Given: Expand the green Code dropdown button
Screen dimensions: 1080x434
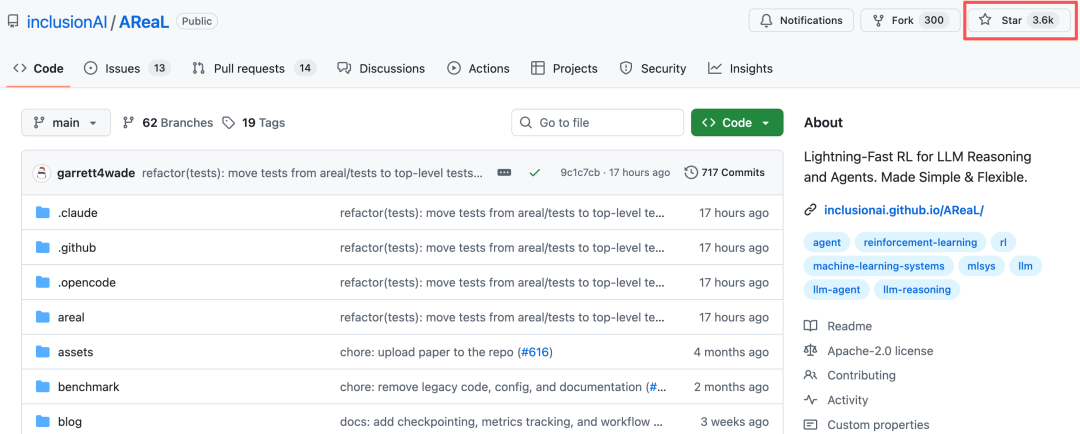Looking at the screenshot, I should pyautogui.click(x=736, y=123).
